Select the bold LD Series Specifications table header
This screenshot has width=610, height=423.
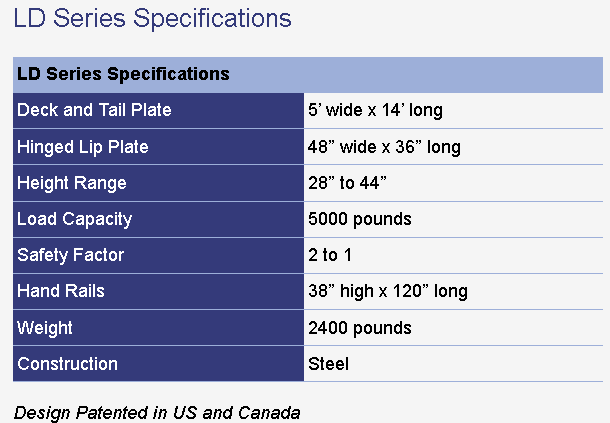(x=123, y=74)
